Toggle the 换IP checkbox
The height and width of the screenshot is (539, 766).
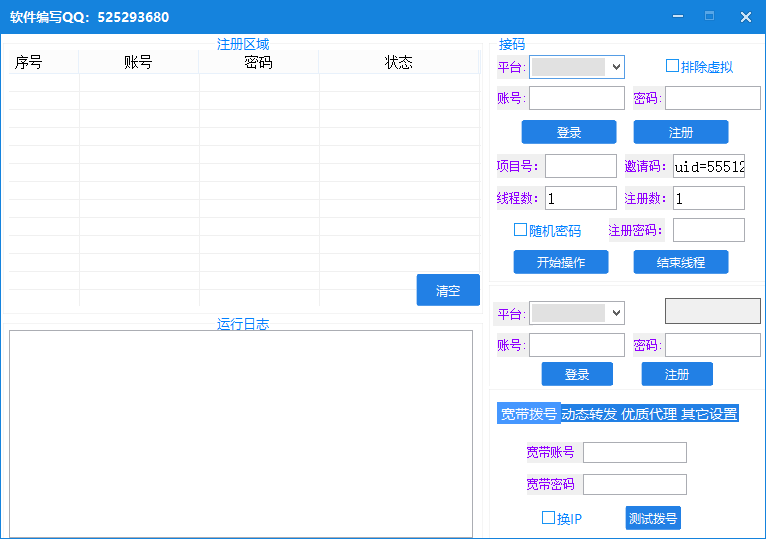(549, 518)
